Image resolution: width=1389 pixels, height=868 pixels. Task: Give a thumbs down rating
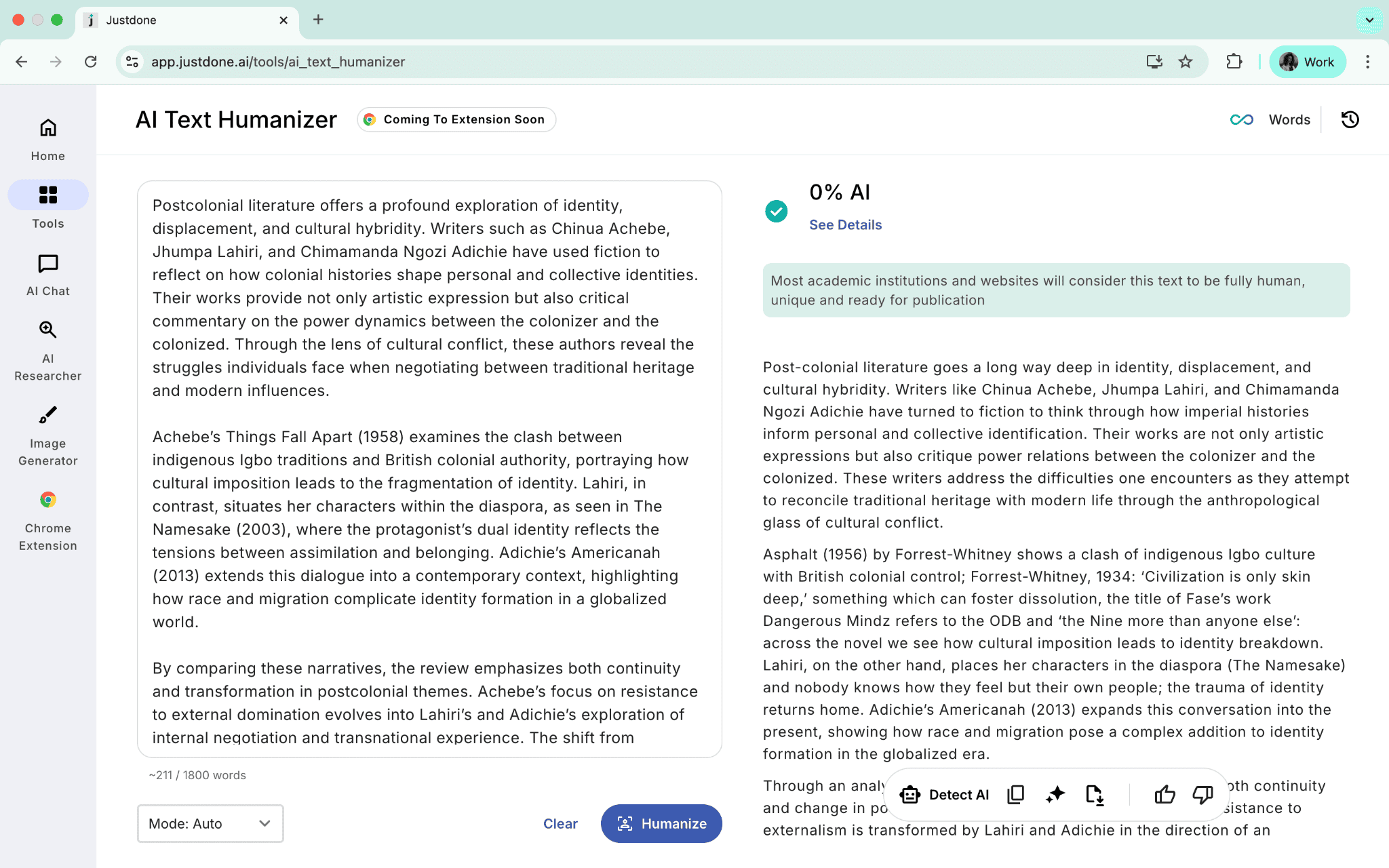(x=1202, y=795)
